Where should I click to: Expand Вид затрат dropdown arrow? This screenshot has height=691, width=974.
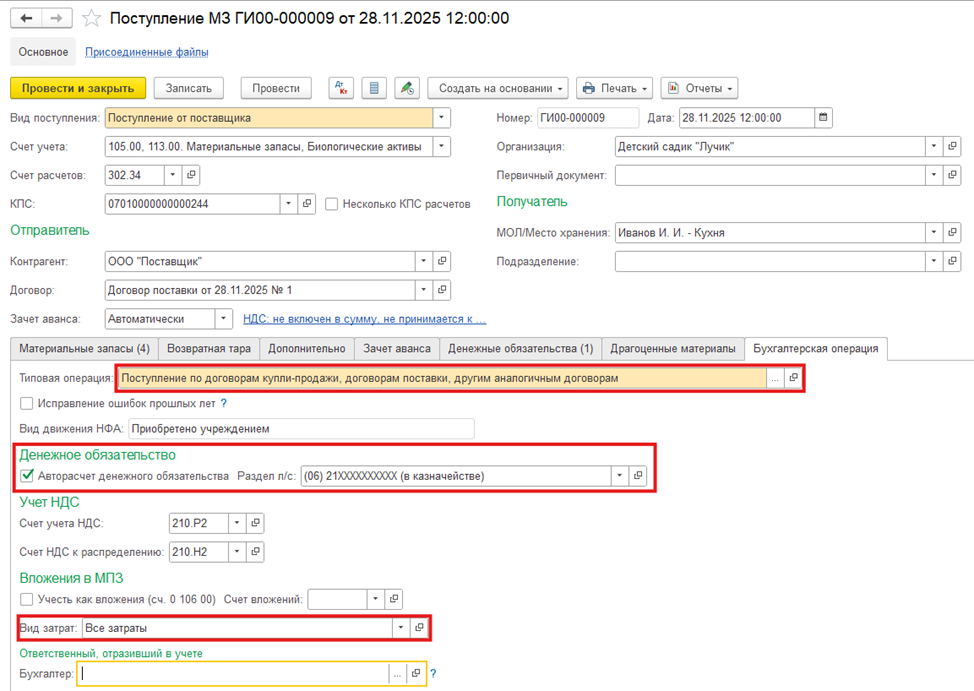(x=401, y=628)
